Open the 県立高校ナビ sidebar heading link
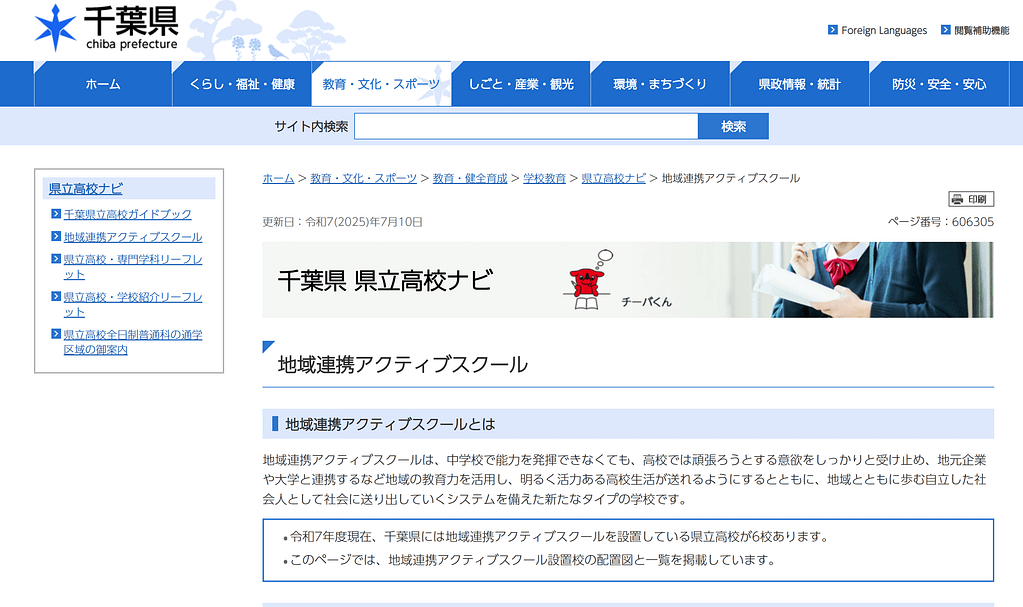Image resolution: width=1023 pixels, height=607 pixels. (86, 188)
